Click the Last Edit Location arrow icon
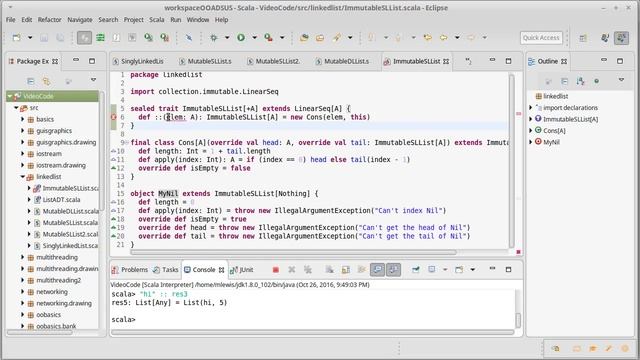 [427, 38]
